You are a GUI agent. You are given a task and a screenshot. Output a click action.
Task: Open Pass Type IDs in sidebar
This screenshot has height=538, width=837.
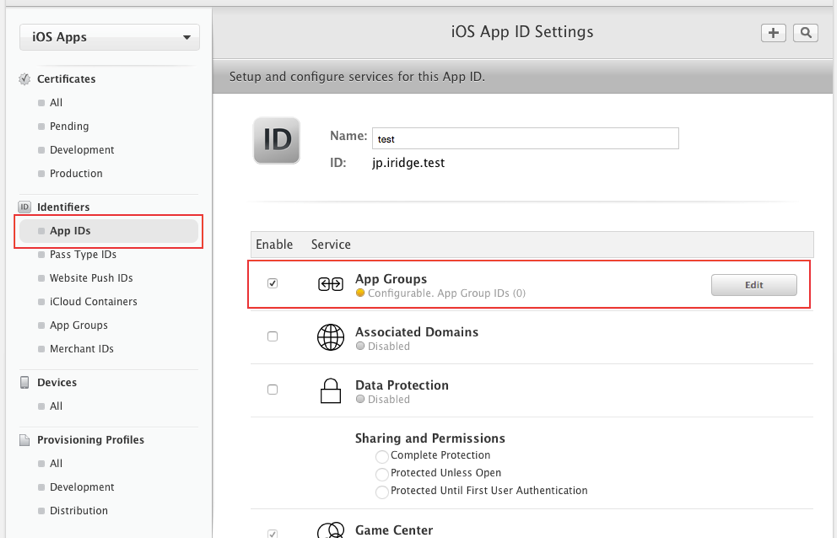83,255
